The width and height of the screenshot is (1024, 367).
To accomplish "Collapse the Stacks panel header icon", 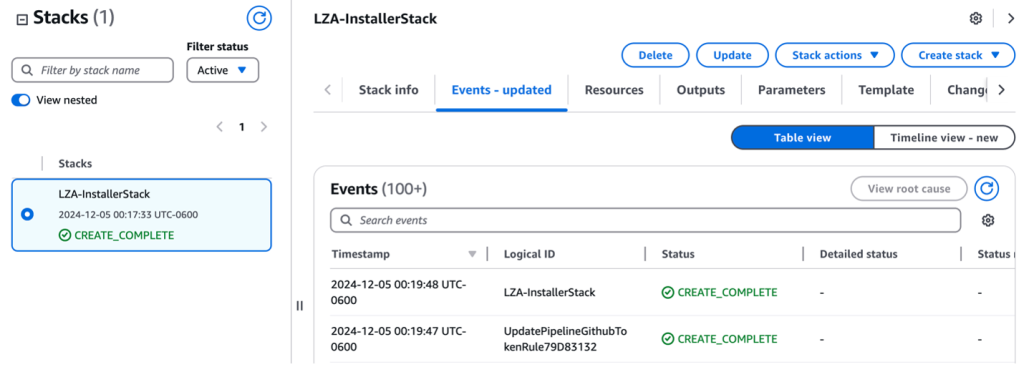I will [x=22, y=20].
